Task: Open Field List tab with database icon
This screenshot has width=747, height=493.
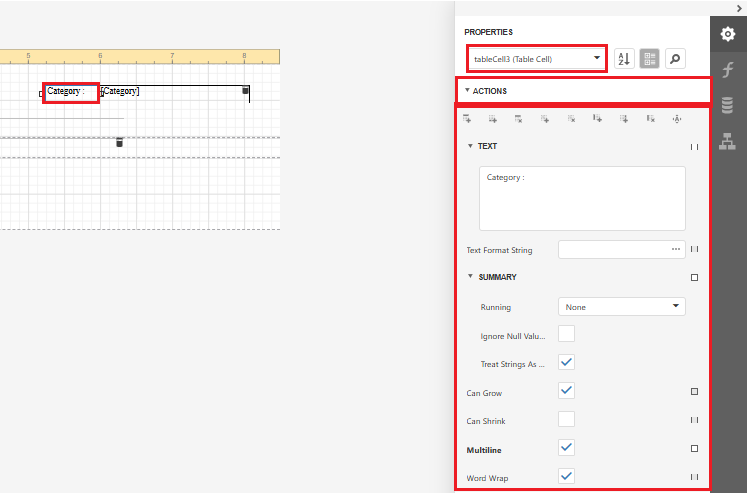Action: click(727, 105)
